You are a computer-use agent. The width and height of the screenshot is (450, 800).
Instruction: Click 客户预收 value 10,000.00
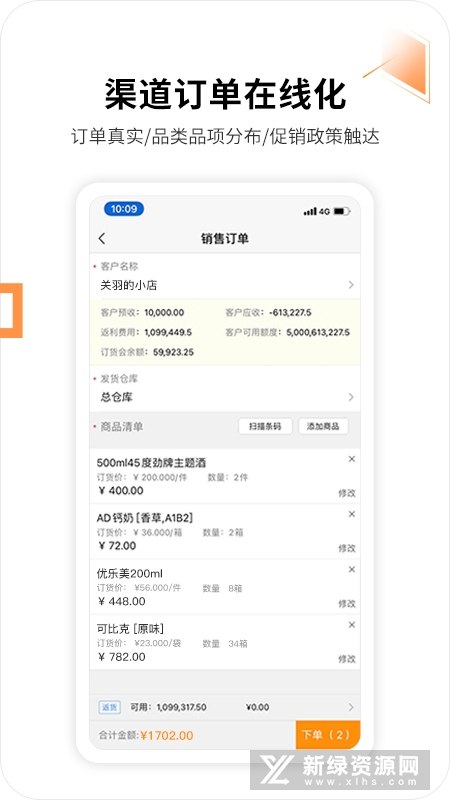tap(164, 312)
